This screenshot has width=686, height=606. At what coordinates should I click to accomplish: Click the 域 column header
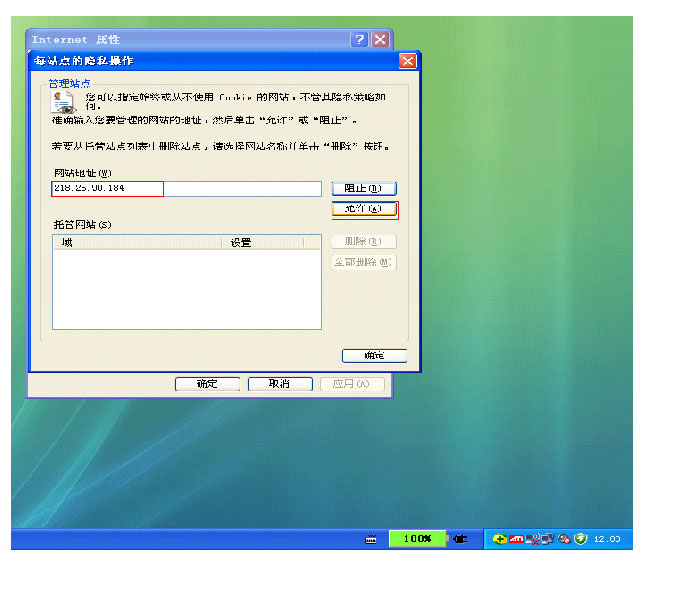tap(136, 242)
